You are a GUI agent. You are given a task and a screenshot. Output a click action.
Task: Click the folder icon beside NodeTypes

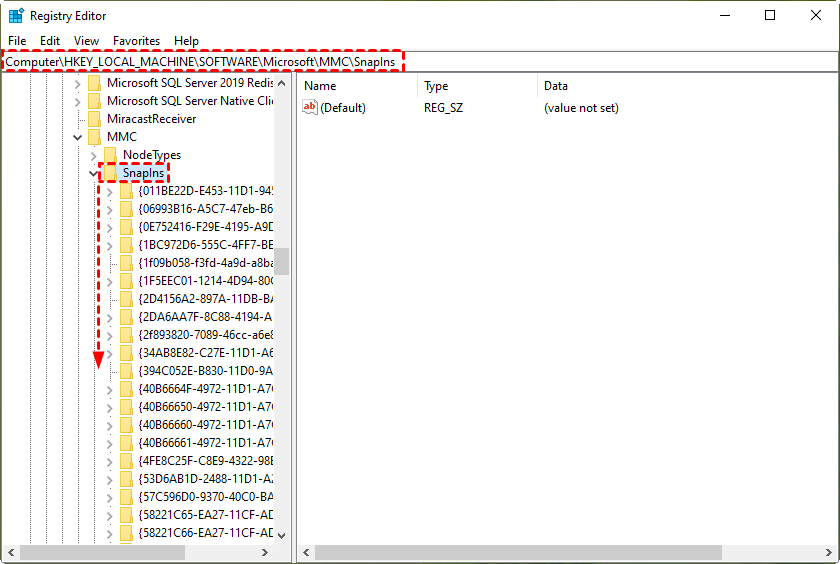click(110, 155)
